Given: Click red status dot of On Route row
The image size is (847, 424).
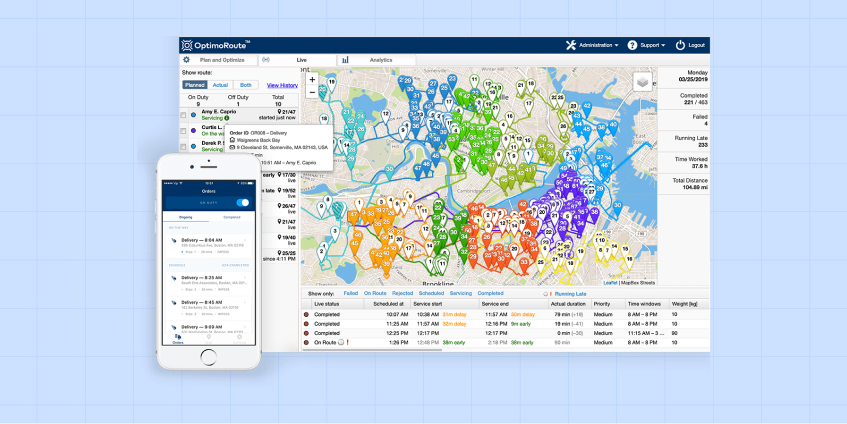Looking at the screenshot, I should tap(306, 342).
